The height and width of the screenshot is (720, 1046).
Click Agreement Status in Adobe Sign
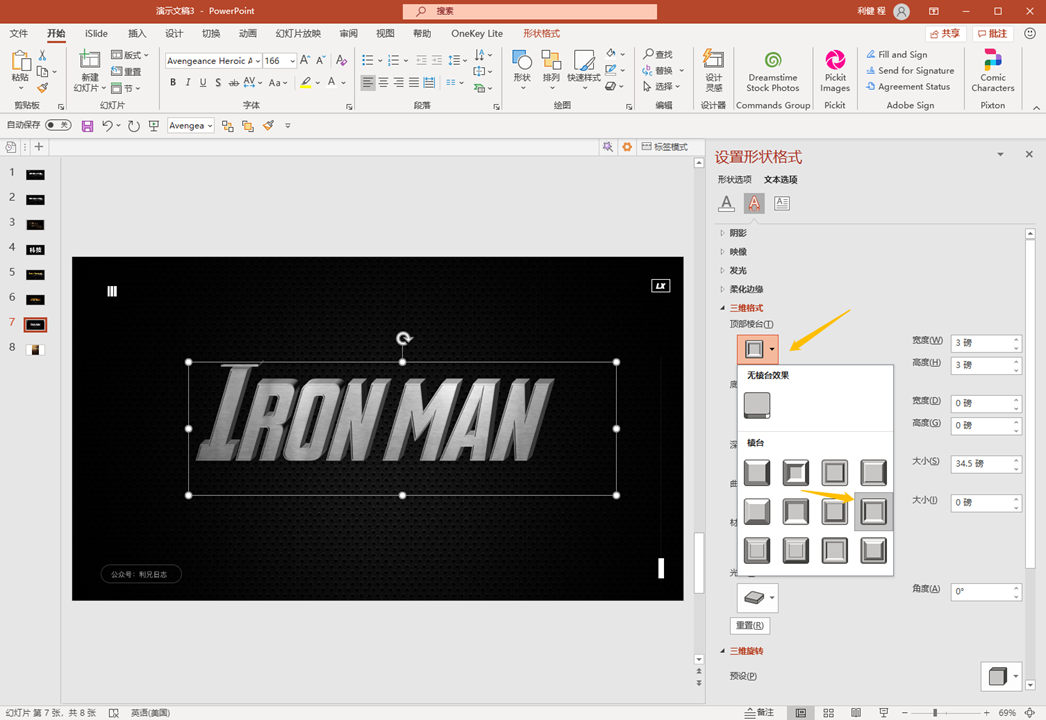click(x=907, y=86)
